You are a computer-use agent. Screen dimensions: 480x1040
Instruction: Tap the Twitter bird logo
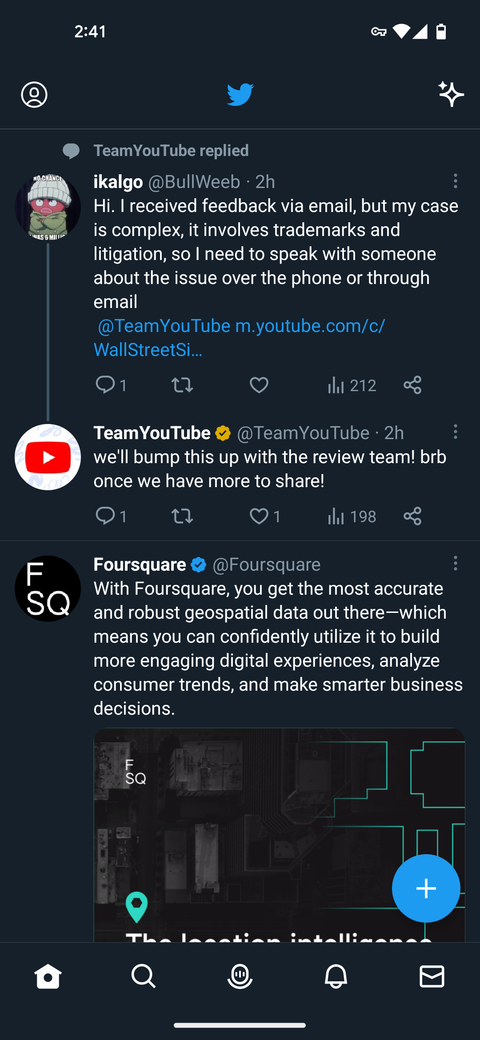coord(240,95)
